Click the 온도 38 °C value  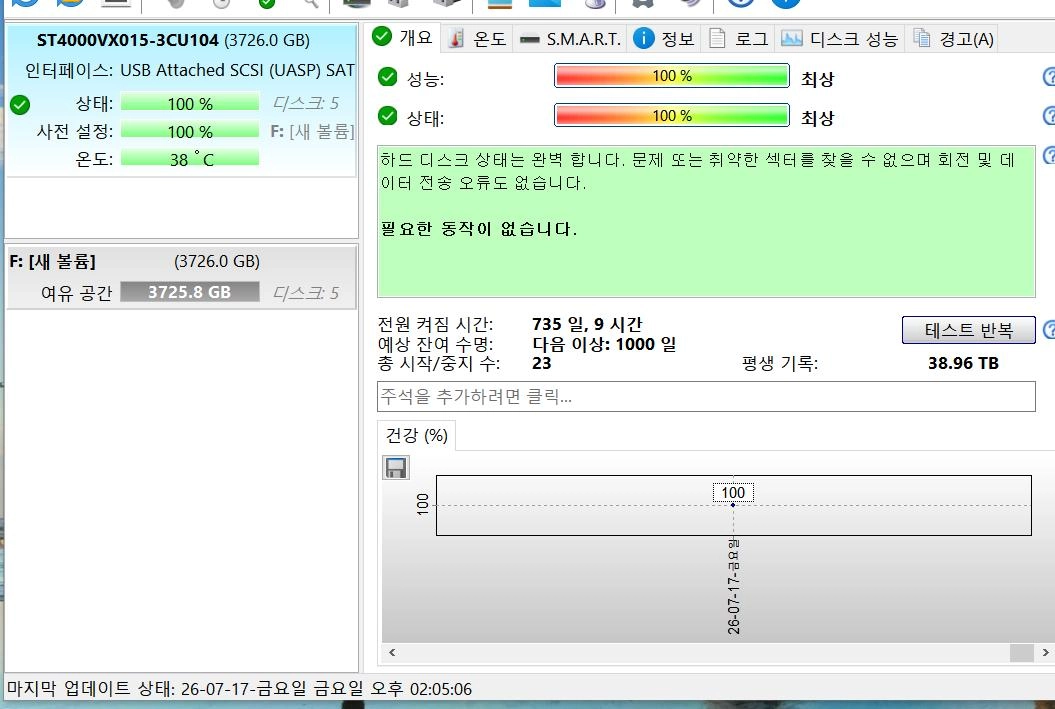click(190, 159)
